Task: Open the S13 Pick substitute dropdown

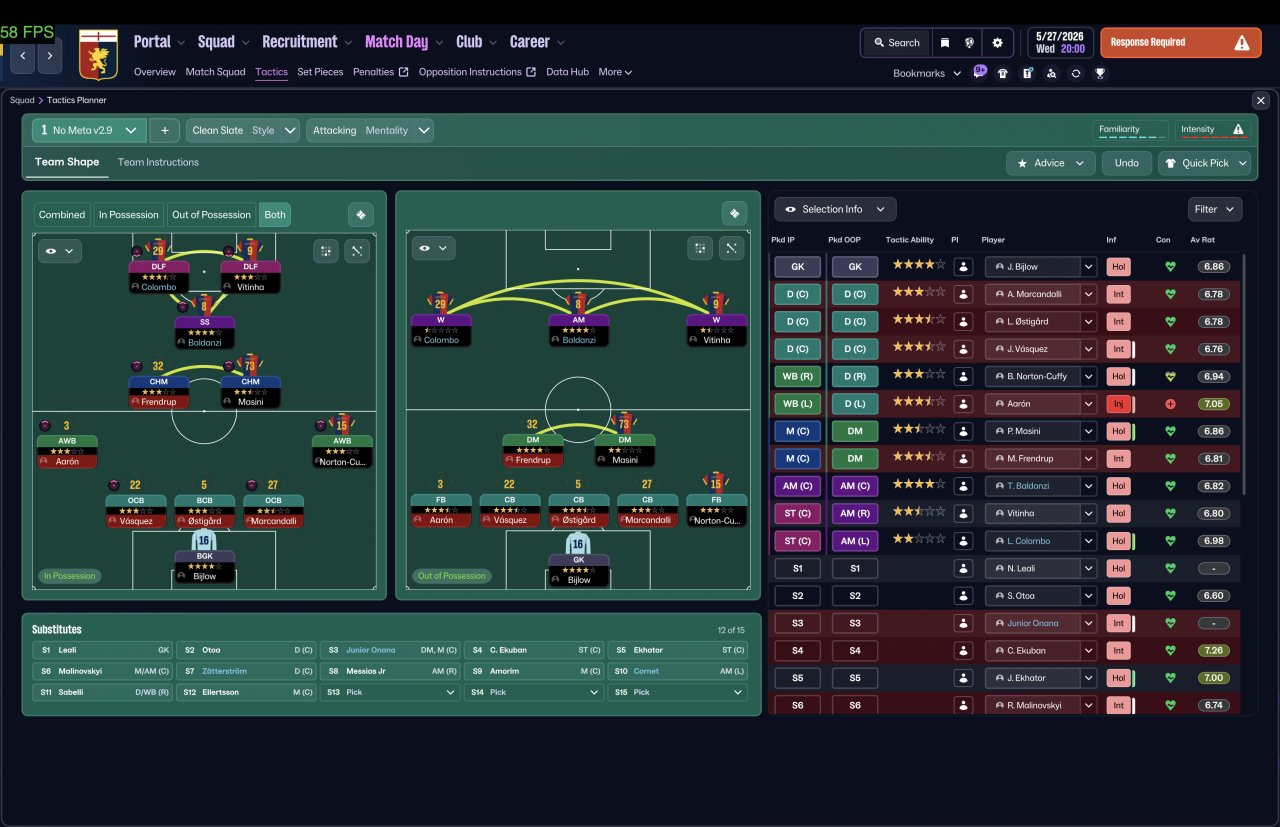Action: pos(391,692)
